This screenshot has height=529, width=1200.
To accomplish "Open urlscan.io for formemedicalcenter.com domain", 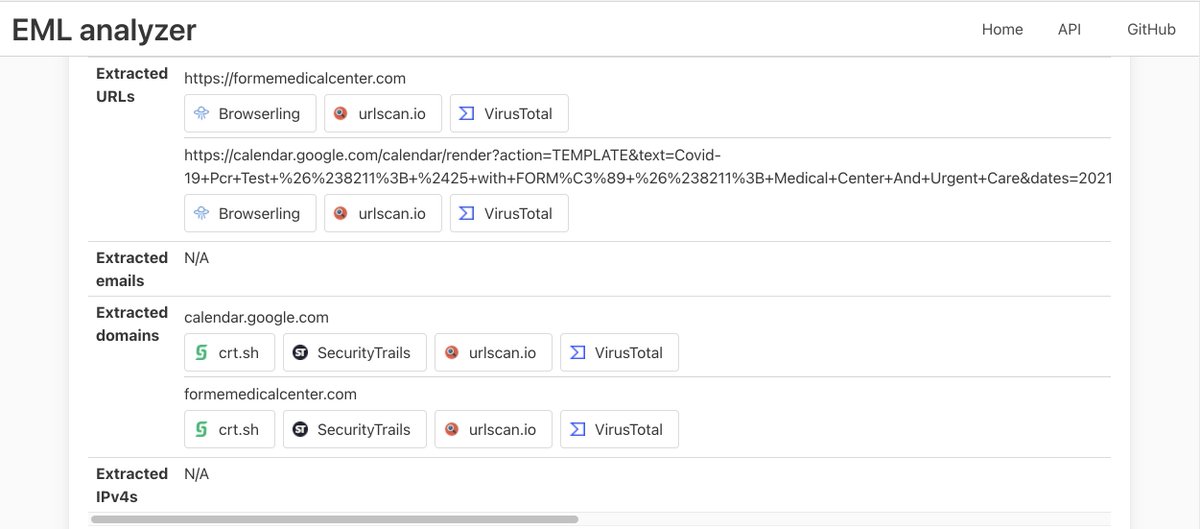I will 493,429.
